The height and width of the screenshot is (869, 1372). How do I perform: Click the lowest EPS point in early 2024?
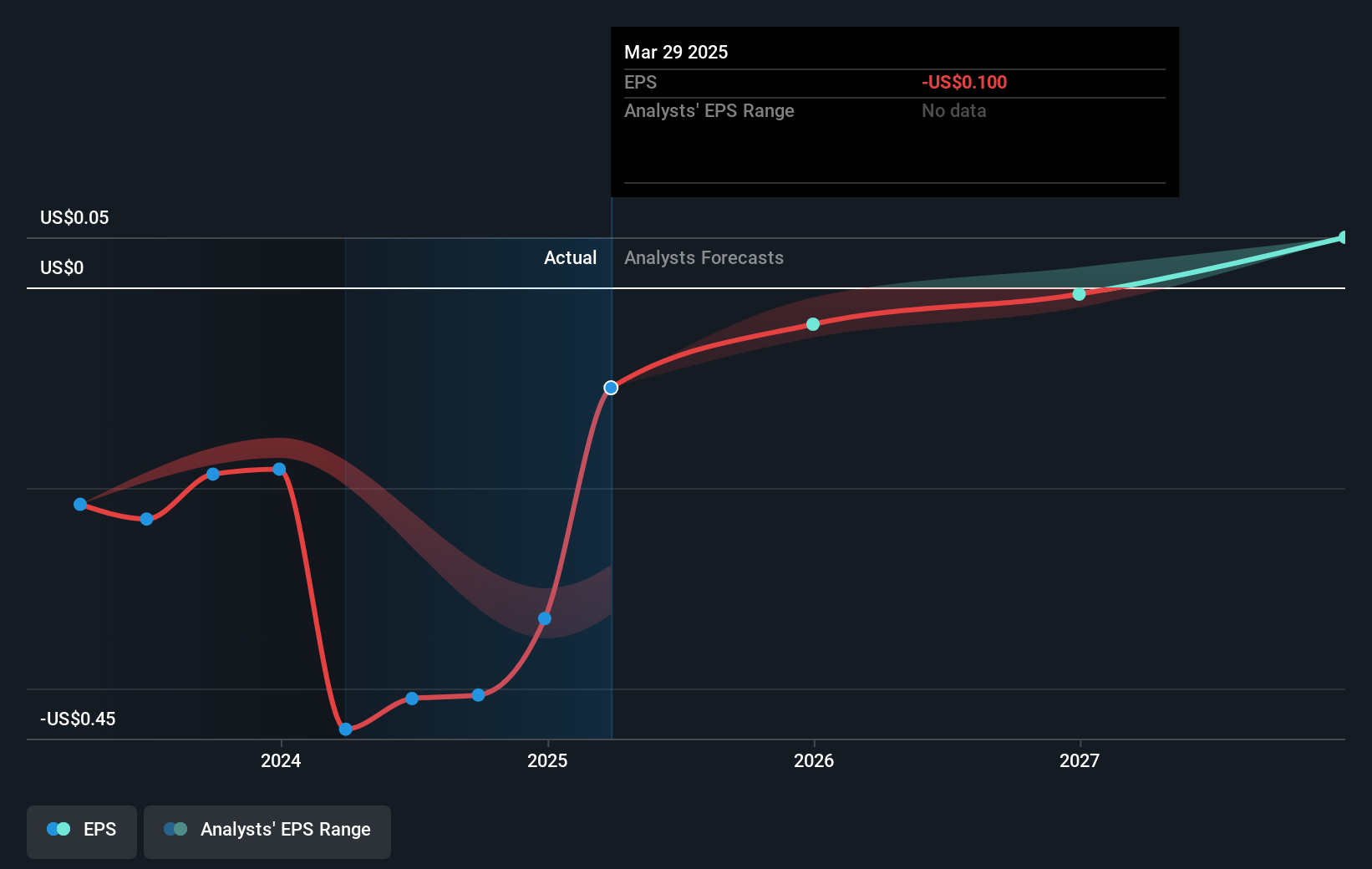tap(346, 729)
